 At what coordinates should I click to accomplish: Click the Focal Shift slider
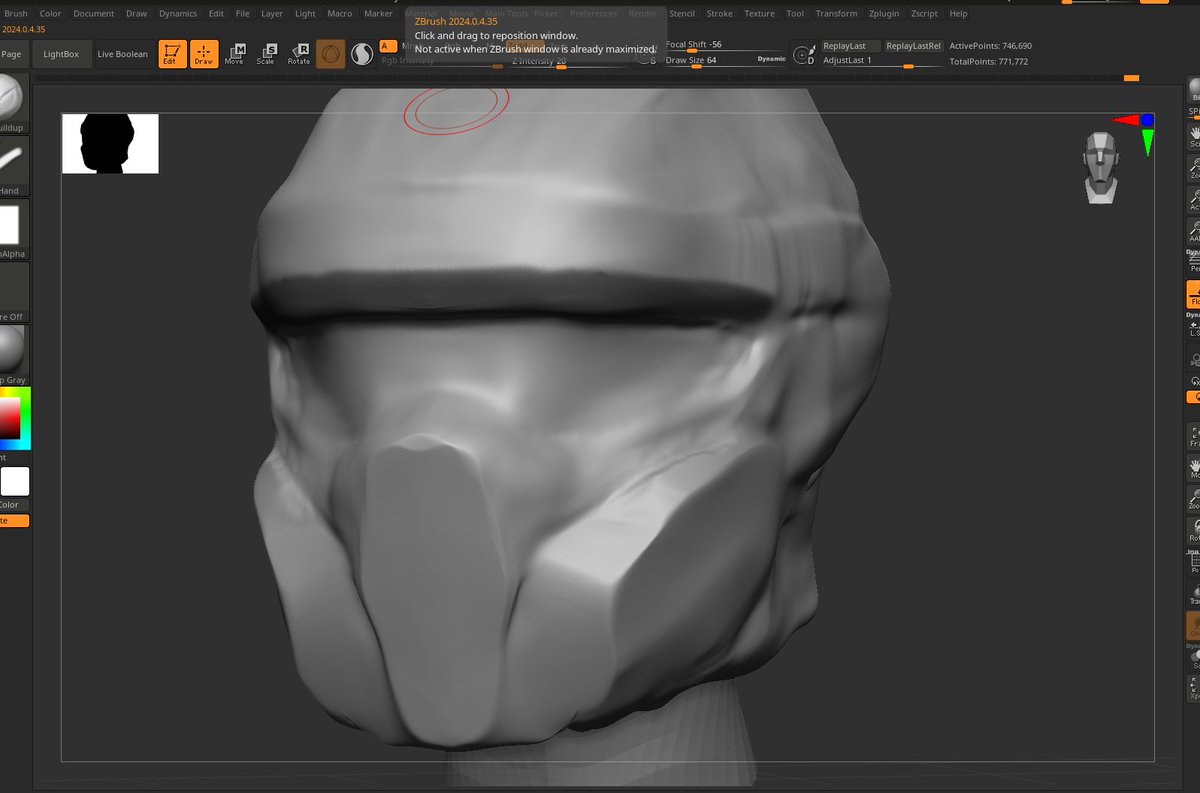(x=727, y=46)
